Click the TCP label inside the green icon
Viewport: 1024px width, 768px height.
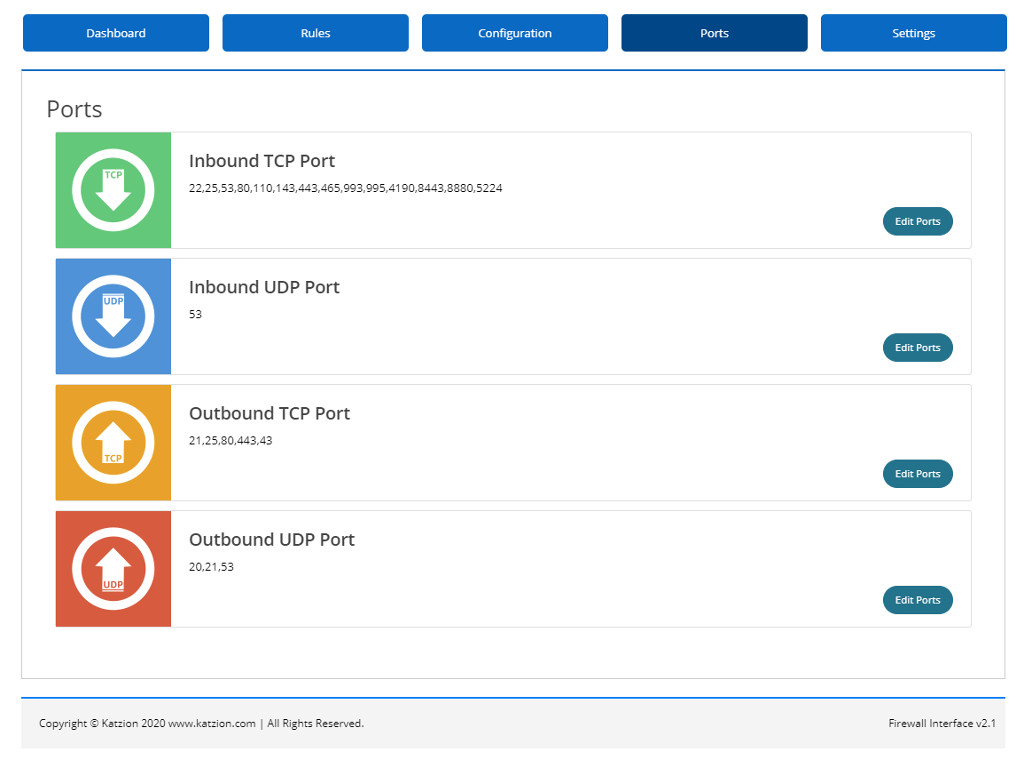click(113, 176)
